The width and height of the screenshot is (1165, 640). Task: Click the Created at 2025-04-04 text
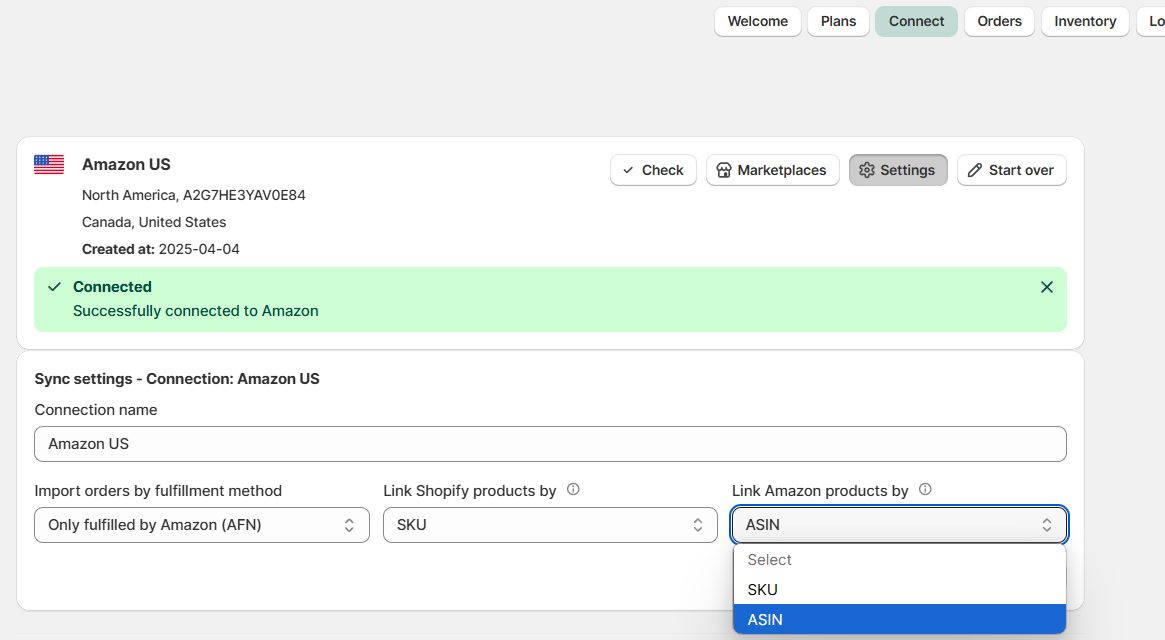[160, 249]
